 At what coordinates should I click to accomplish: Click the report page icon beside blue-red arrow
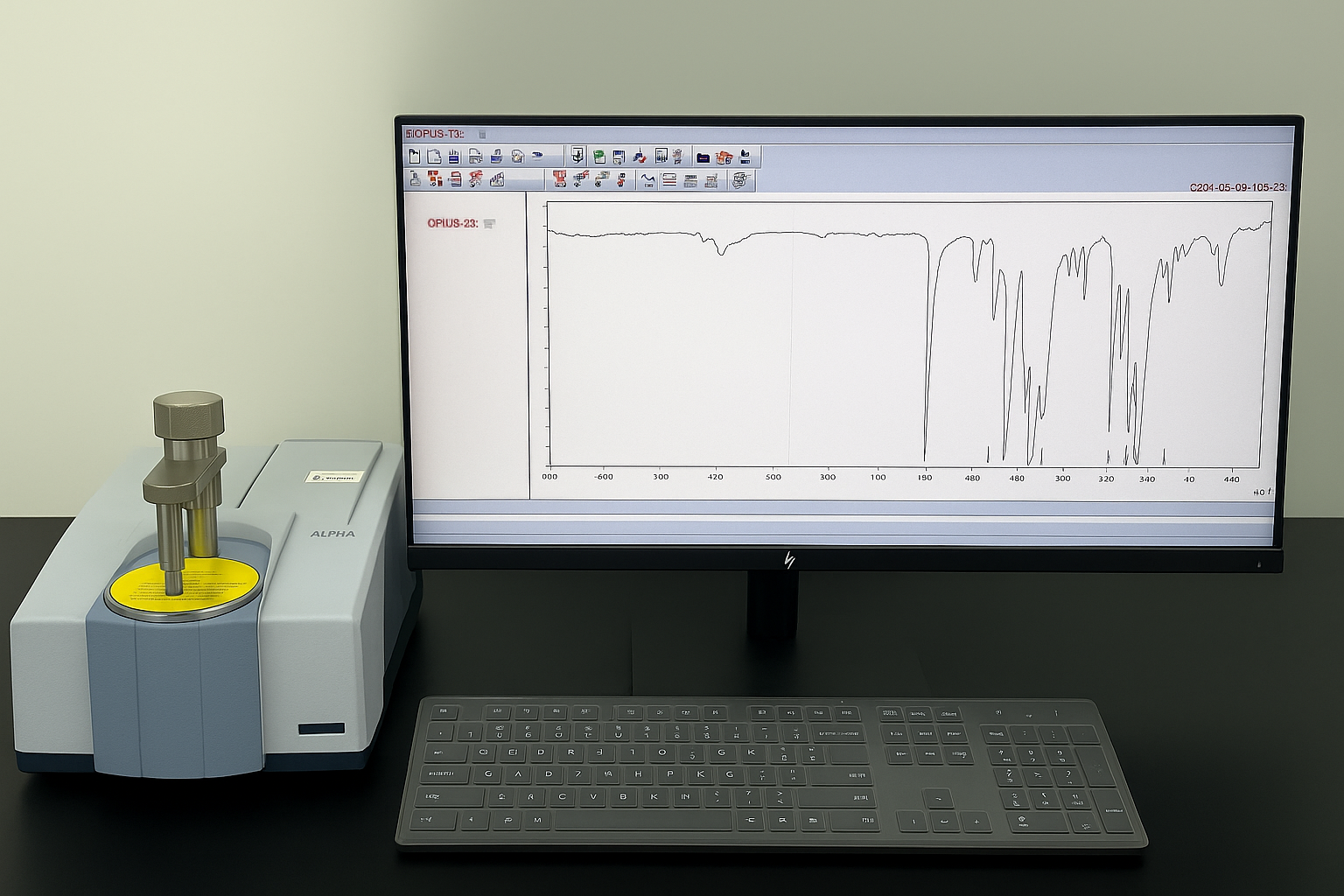[x=661, y=156]
